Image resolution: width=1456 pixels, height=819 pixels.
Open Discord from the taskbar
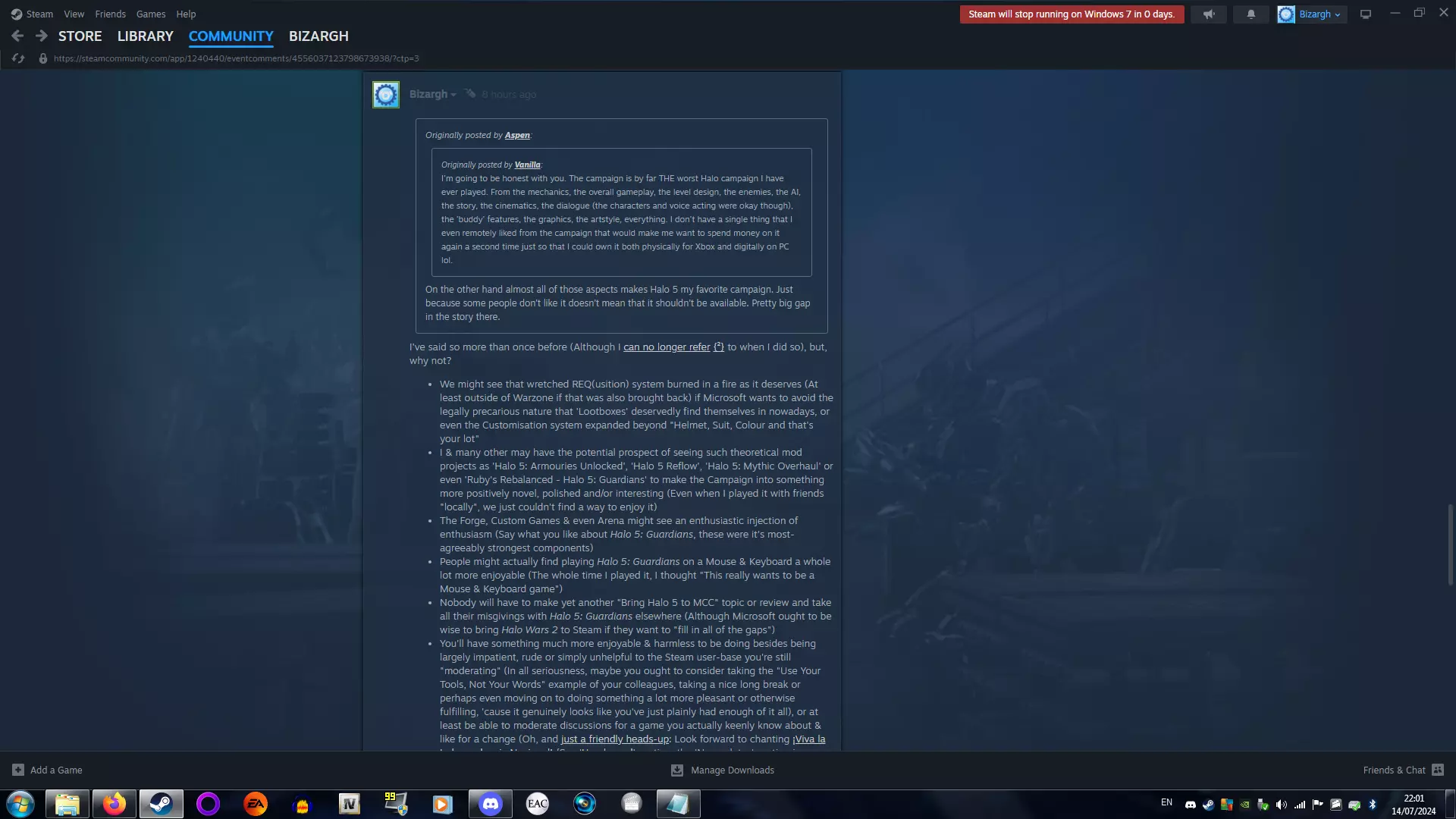tap(490, 804)
